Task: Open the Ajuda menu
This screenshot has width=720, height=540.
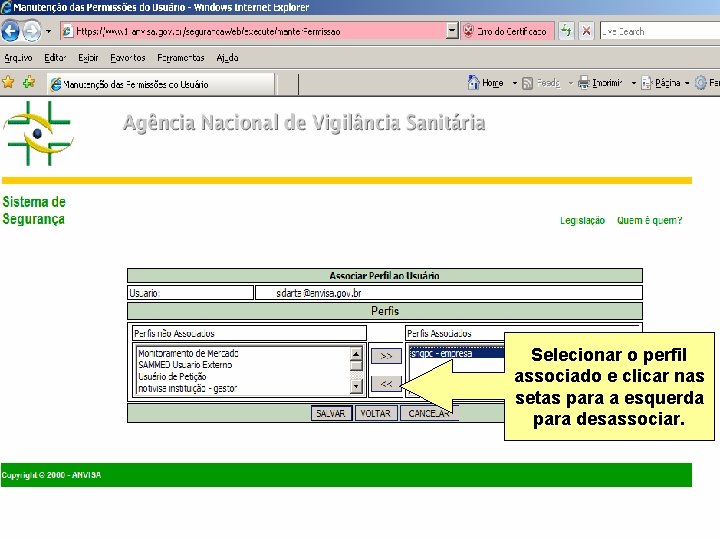Action: [227, 58]
